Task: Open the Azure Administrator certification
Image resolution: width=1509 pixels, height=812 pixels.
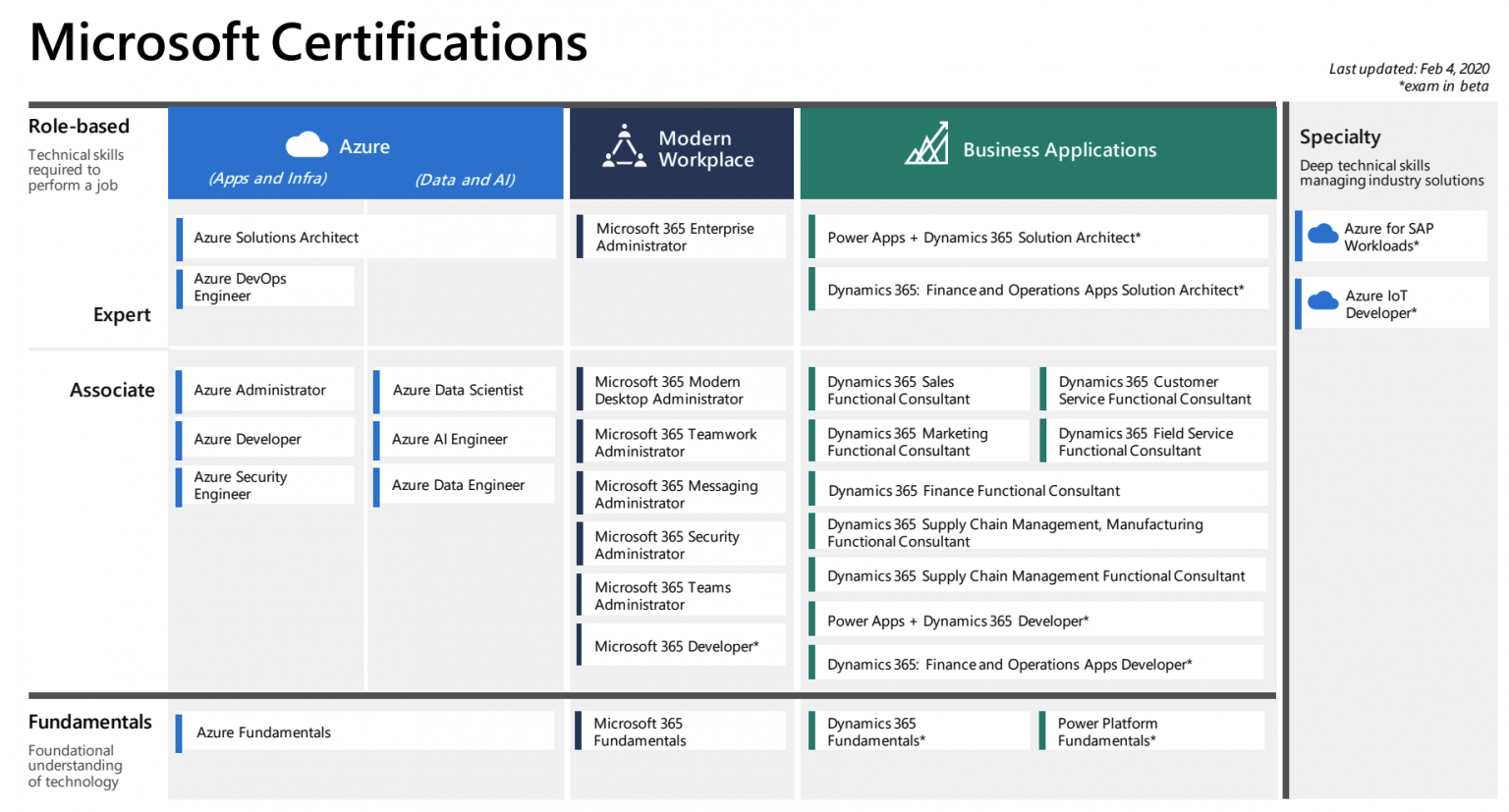Action: coord(265,391)
